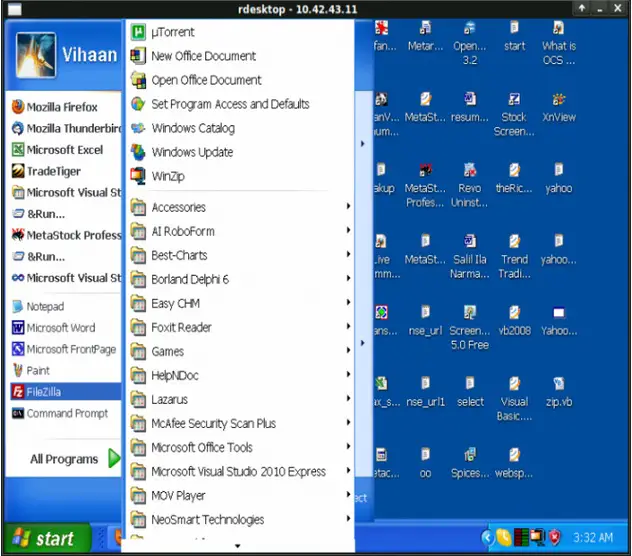Open Microsoft Visual Studio 2010 Express folder
This screenshot has width=632, height=556.
click(241, 471)
